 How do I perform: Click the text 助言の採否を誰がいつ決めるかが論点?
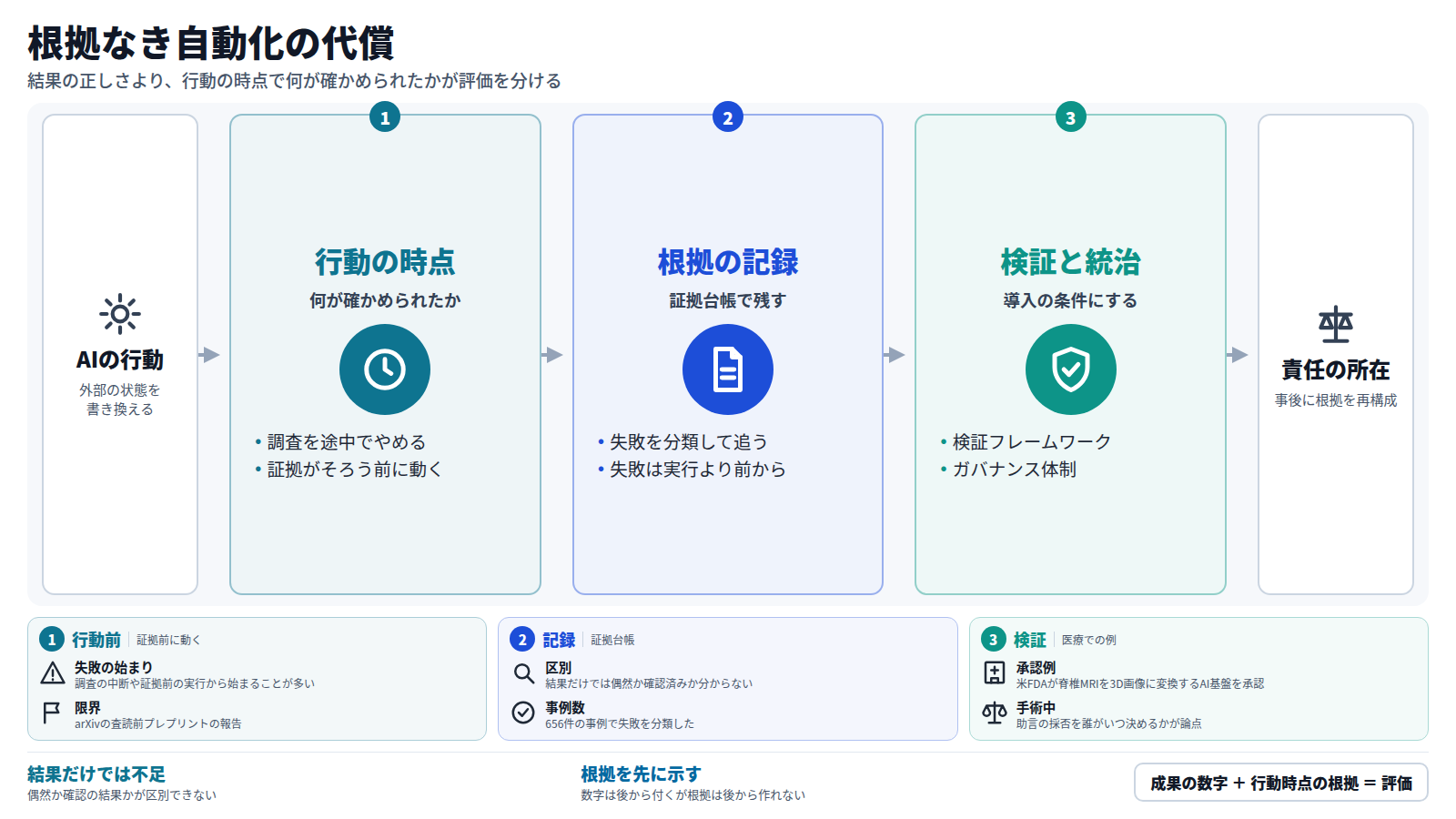click(1109, 723)
